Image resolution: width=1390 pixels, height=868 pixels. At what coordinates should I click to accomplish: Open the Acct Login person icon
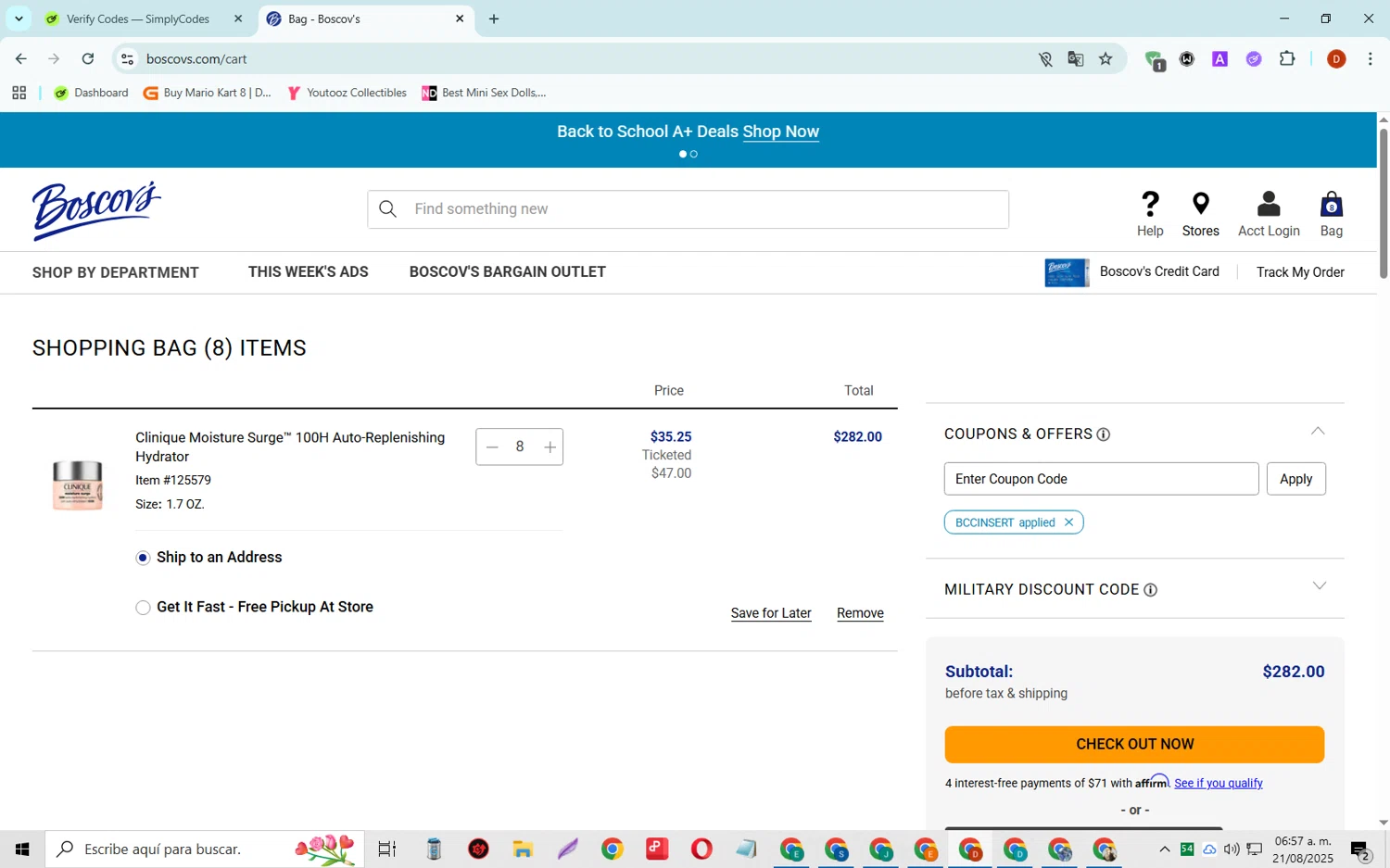(x=1269, y=204)
